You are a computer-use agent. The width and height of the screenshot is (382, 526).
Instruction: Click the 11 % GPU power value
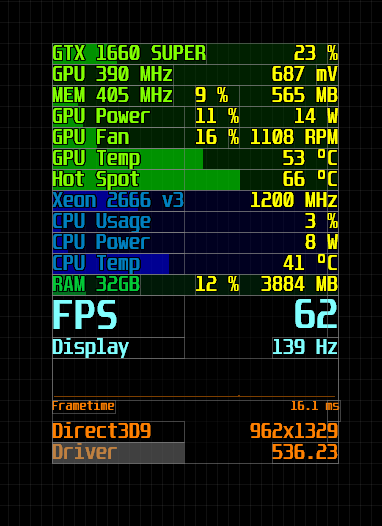pos(217,116)
